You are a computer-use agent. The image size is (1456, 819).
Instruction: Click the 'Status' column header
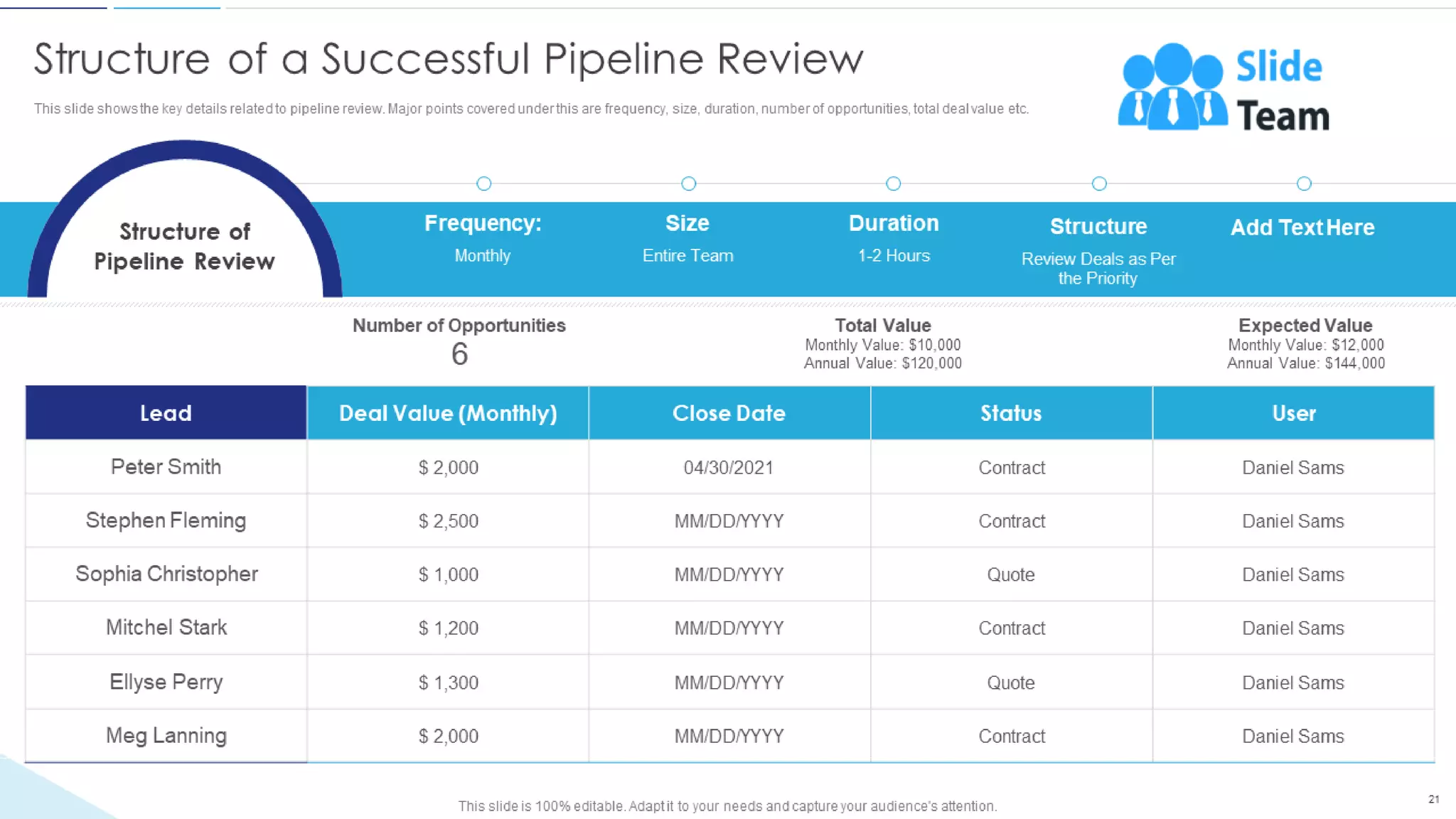pyautogui.click(x=1011, y=413)
